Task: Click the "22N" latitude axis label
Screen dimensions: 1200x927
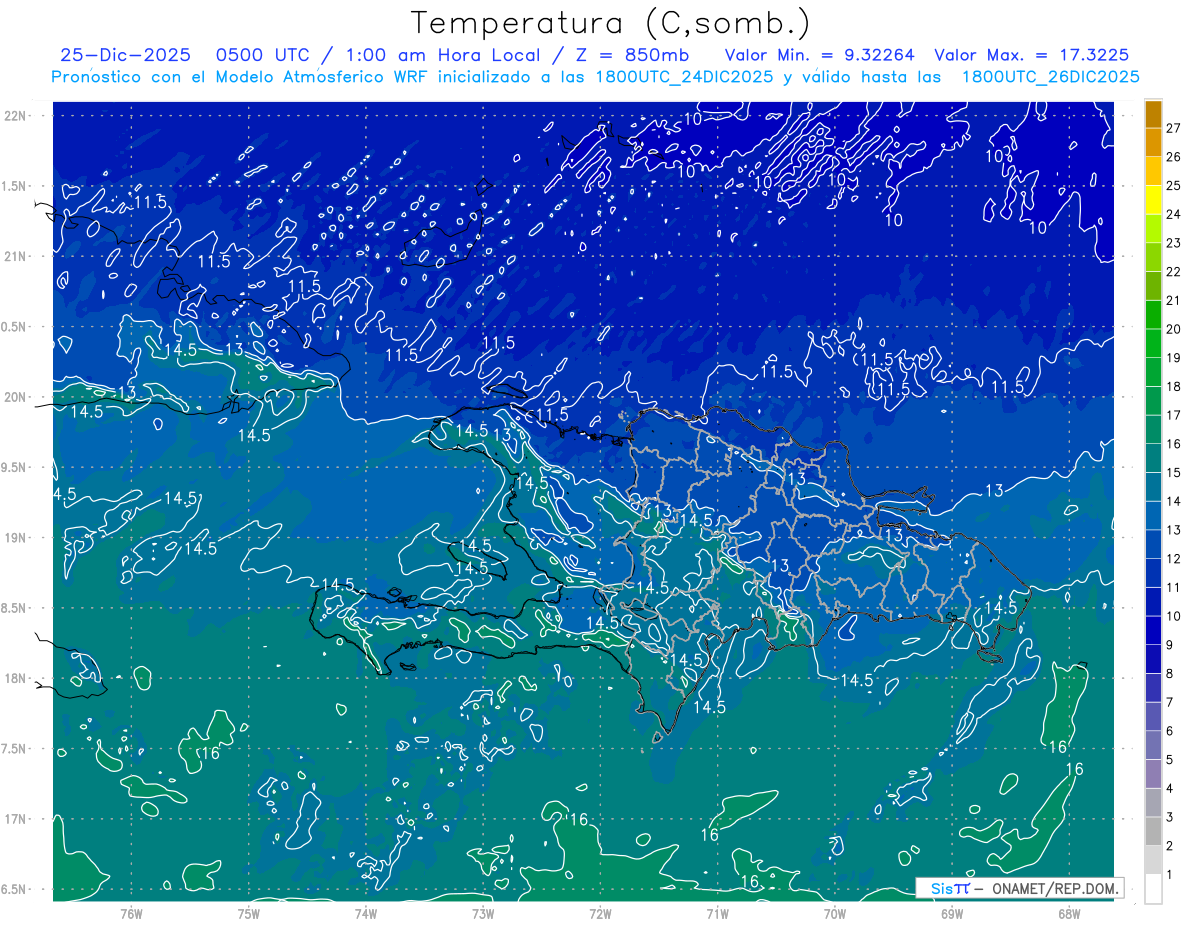Action: [17, 116]
